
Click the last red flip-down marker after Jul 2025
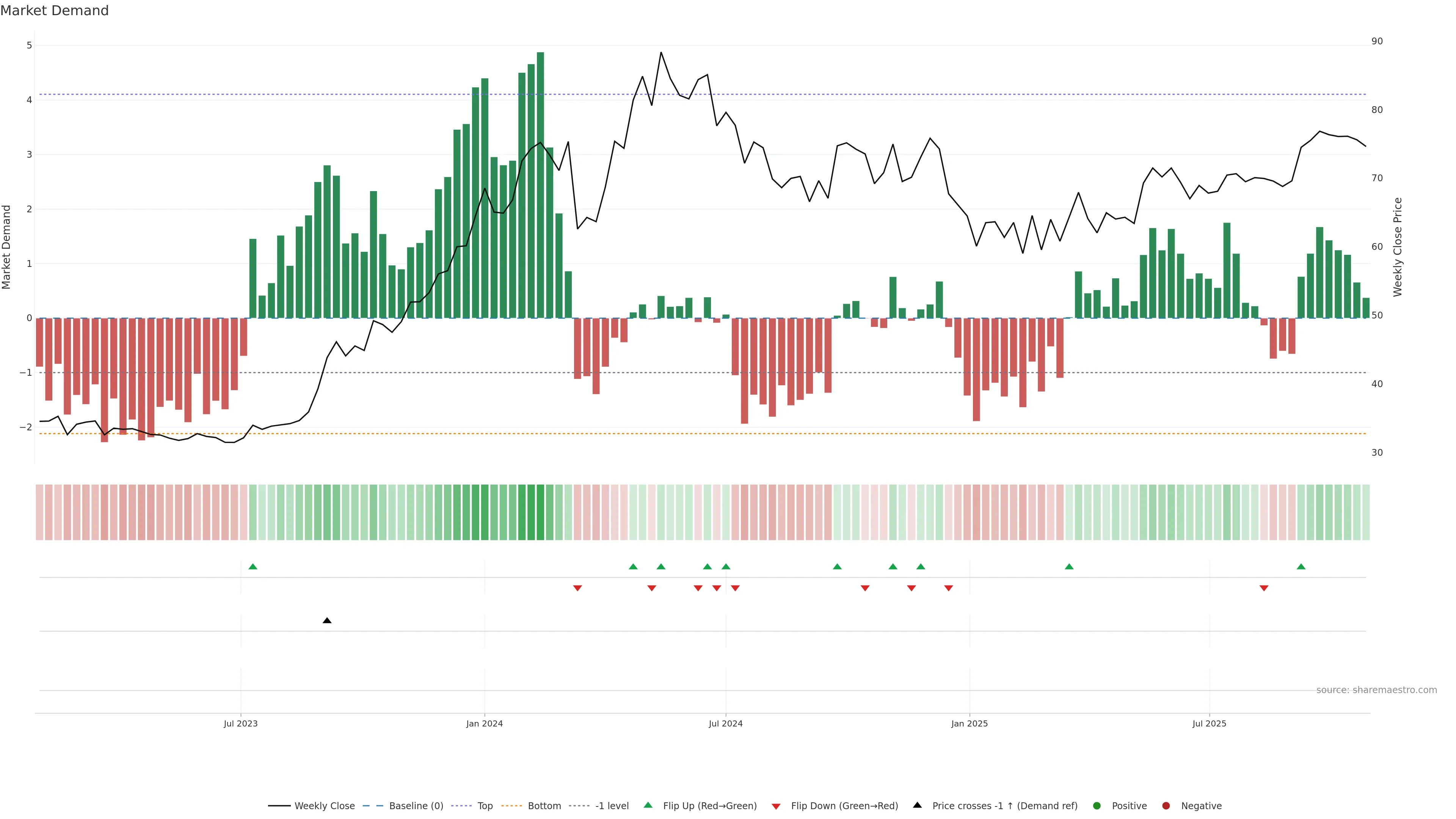pyautogui.click(x=1264, y=588)
